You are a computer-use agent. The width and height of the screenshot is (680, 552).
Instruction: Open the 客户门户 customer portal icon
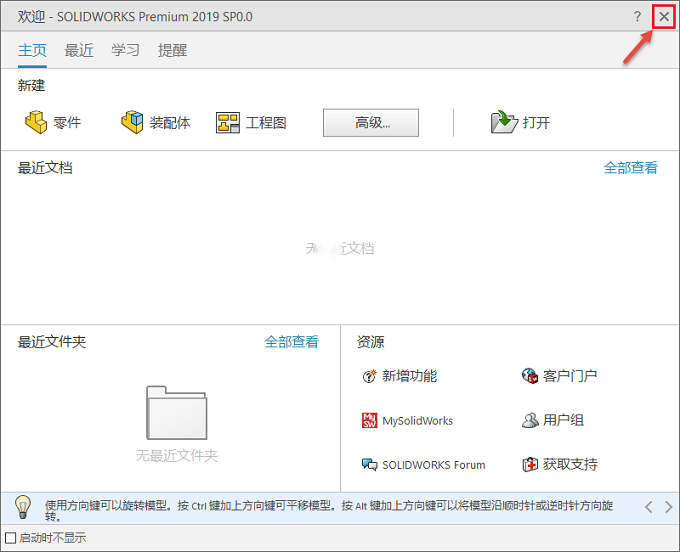coord(530,376)
